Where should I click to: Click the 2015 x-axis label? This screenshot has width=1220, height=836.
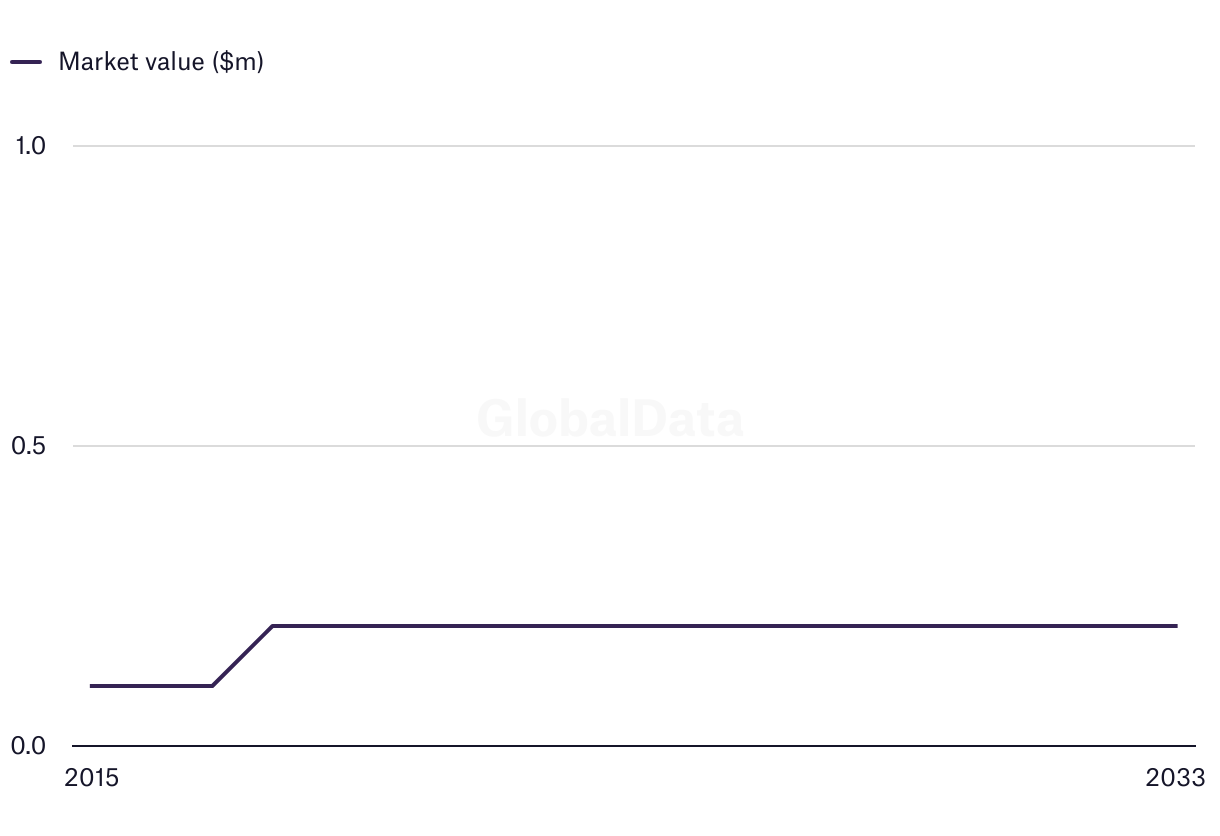91,778
